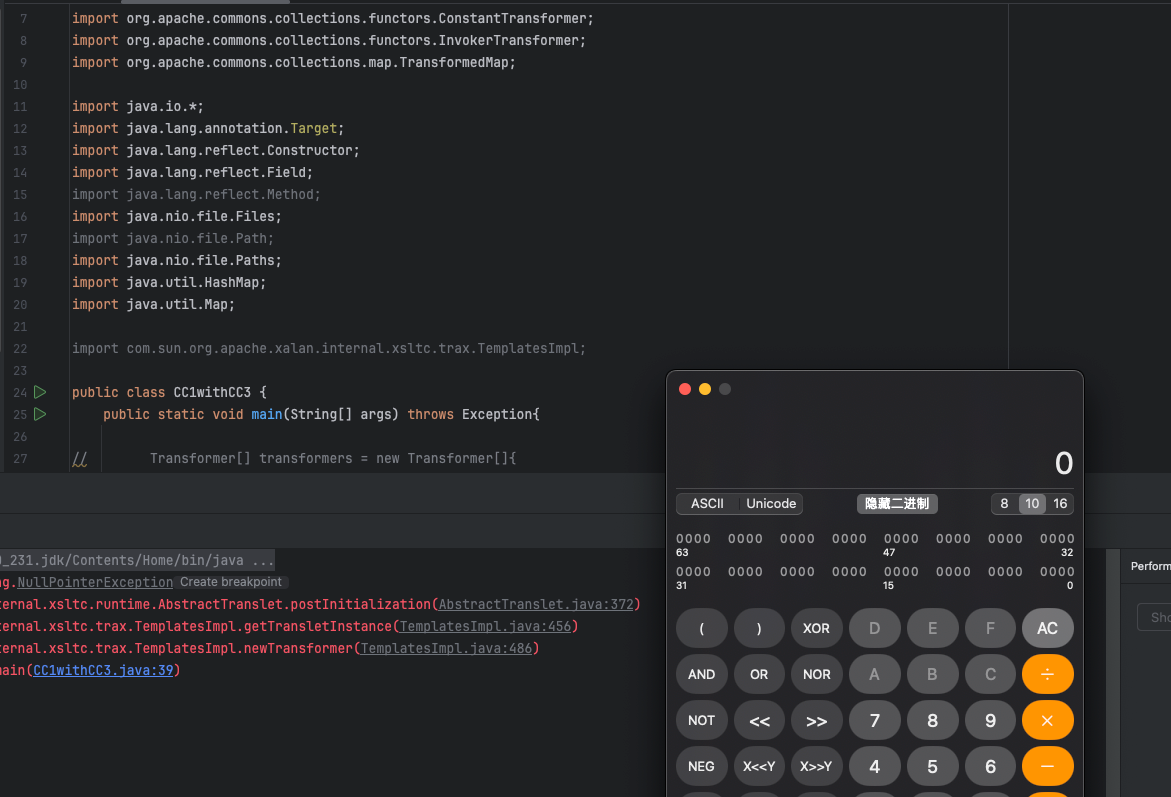Click hex digit D key

coord(875,628)
